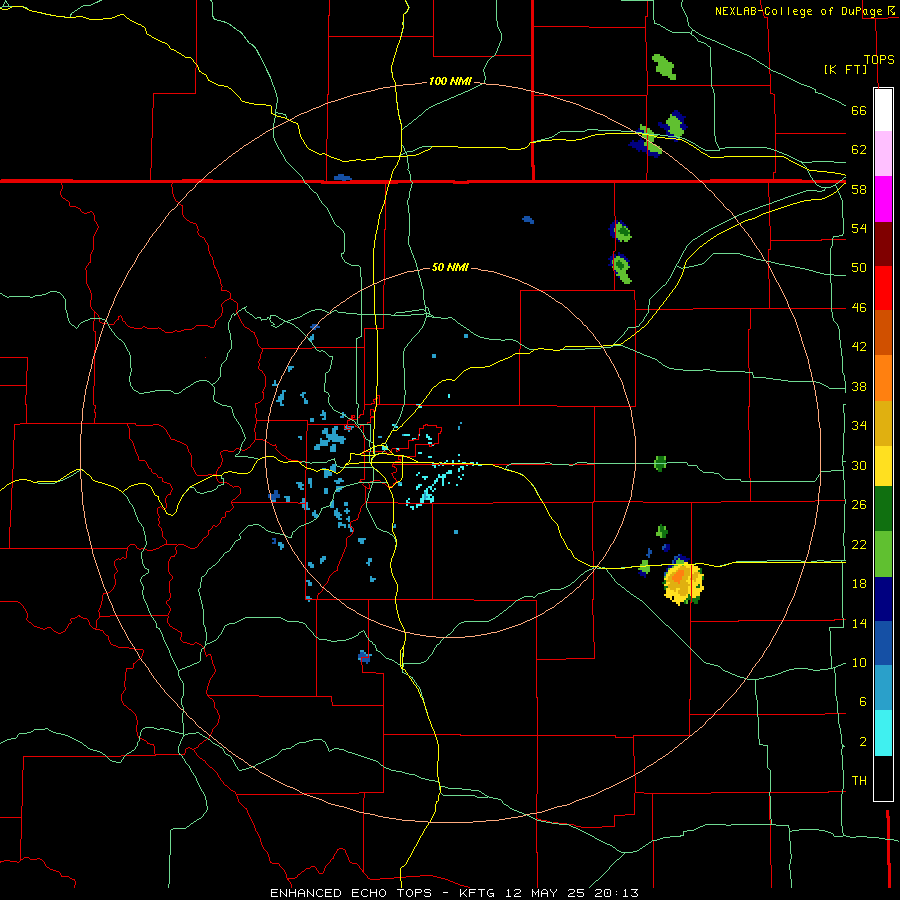
Task: Click the '2' legend value
Action: coord(862,742)
